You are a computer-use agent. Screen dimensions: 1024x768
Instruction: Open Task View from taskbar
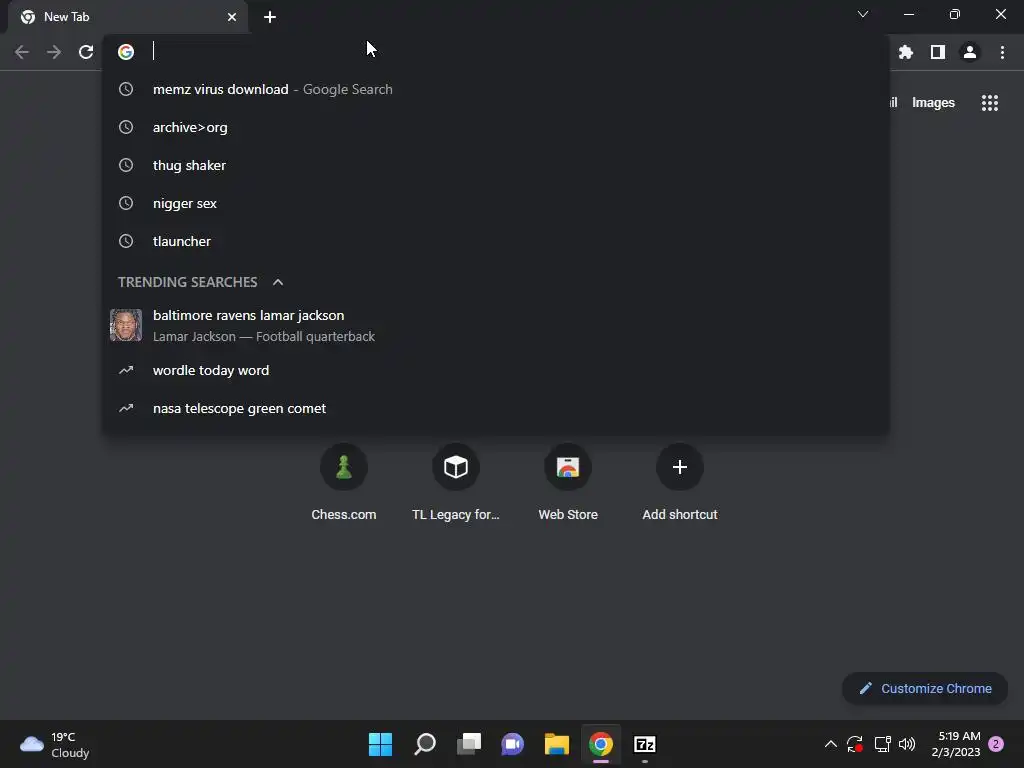coord(468,744)
